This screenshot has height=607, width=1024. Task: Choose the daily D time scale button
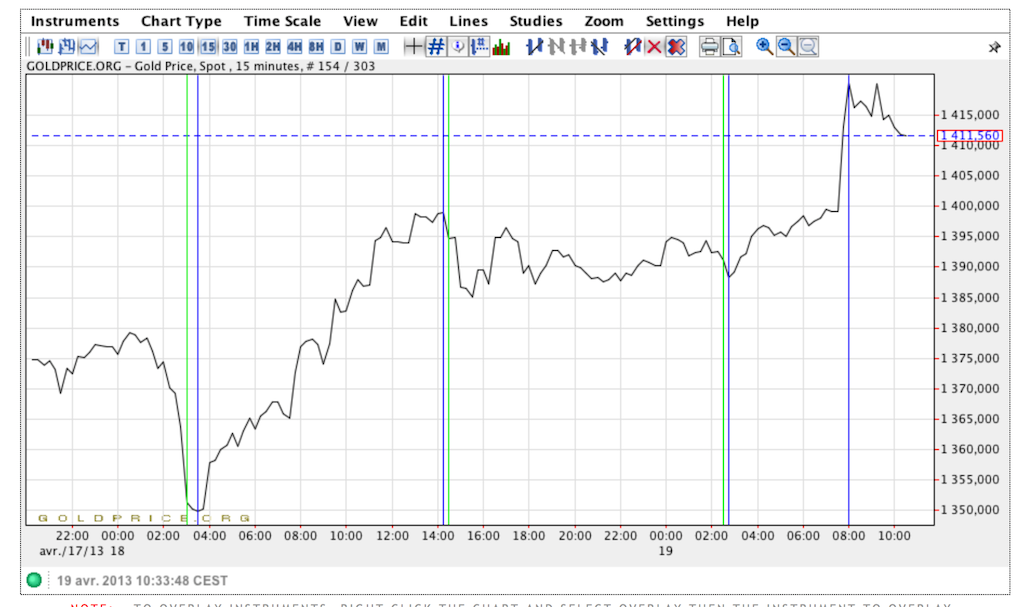click(x=338, y=46)
